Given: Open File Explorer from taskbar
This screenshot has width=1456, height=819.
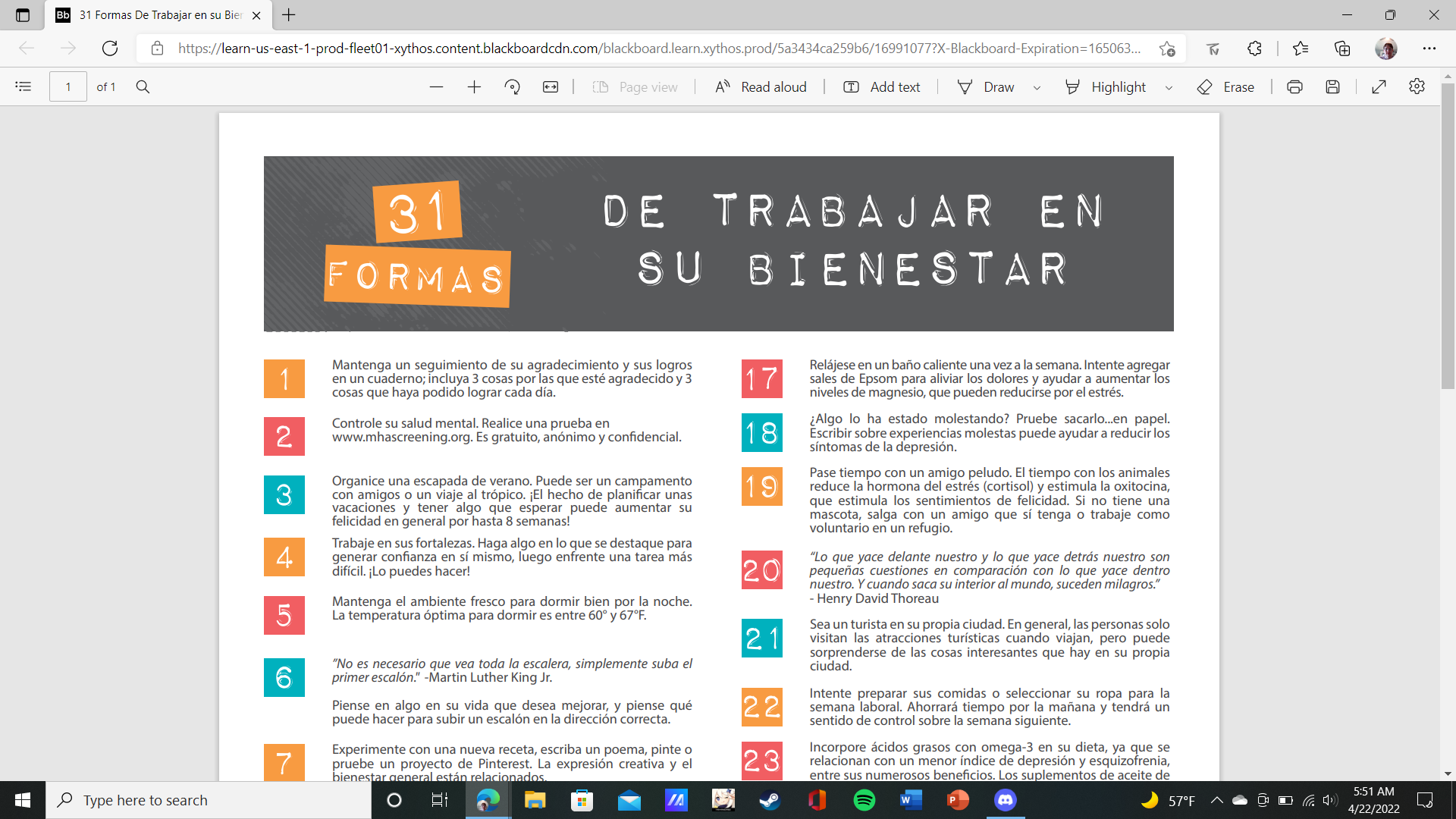Looking at the screenshot, I should (x=535, y=800).
